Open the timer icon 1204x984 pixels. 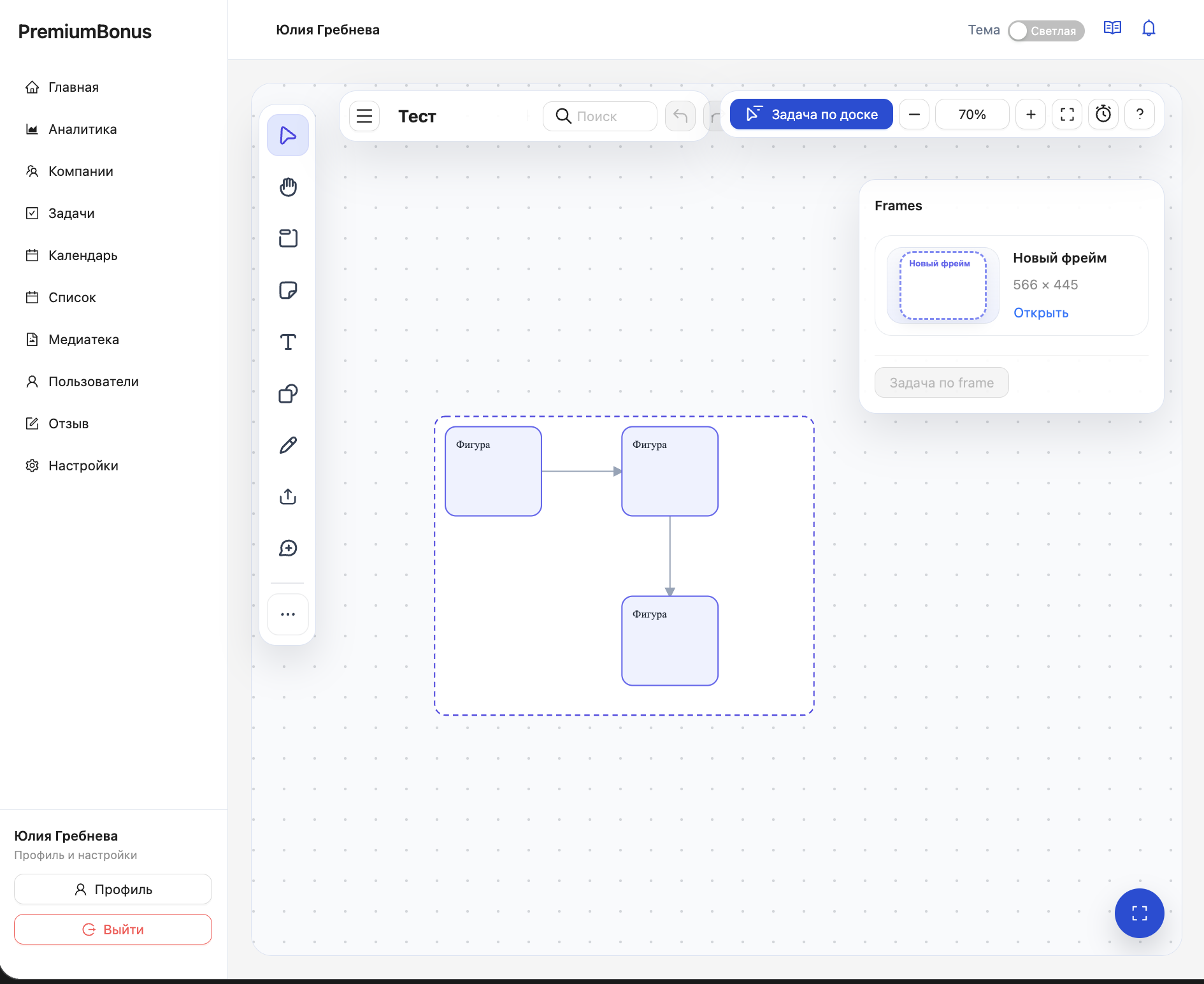click(1103, 114)
